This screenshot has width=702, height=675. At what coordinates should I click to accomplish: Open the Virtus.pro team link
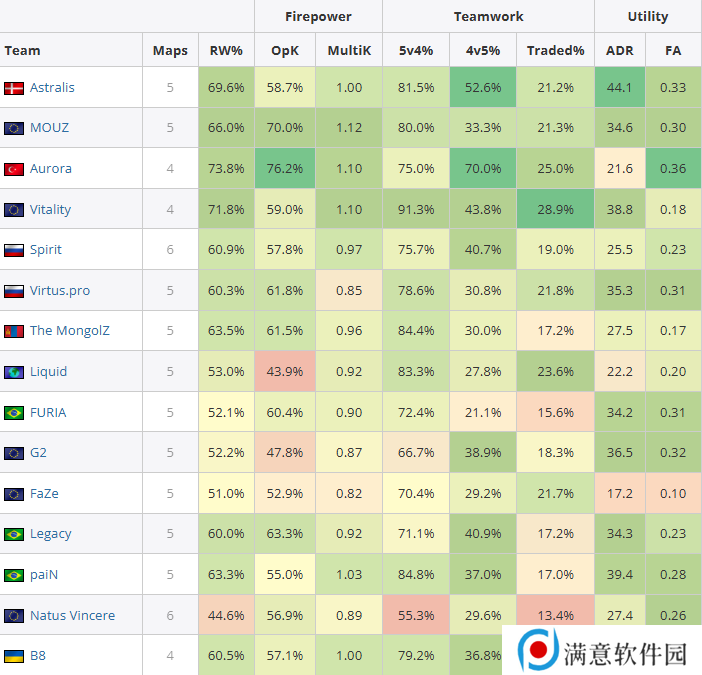(x=60, y=291)
